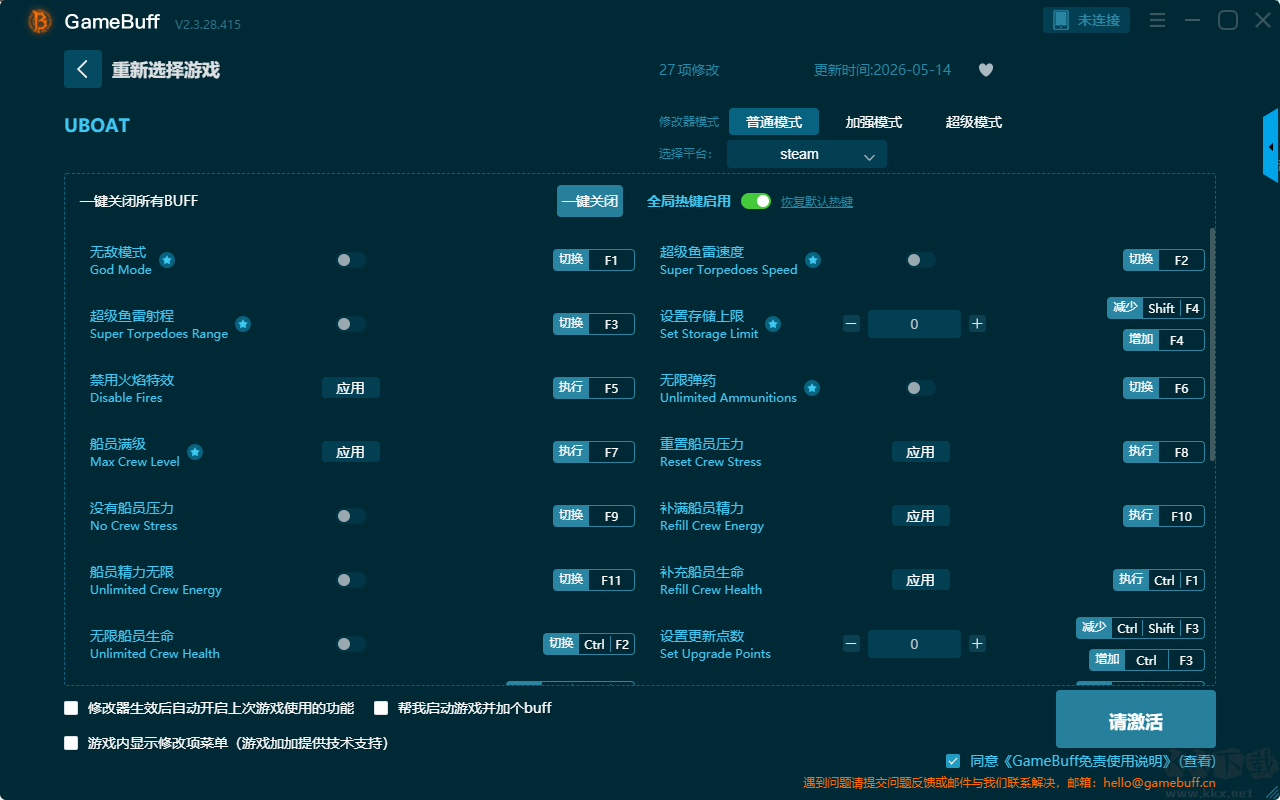The height and width of the screenshot is (800, 1280).
Task: Click F9 hotkey for No Crew Stress
Action: pyautogui.click(x=594, y=516)
